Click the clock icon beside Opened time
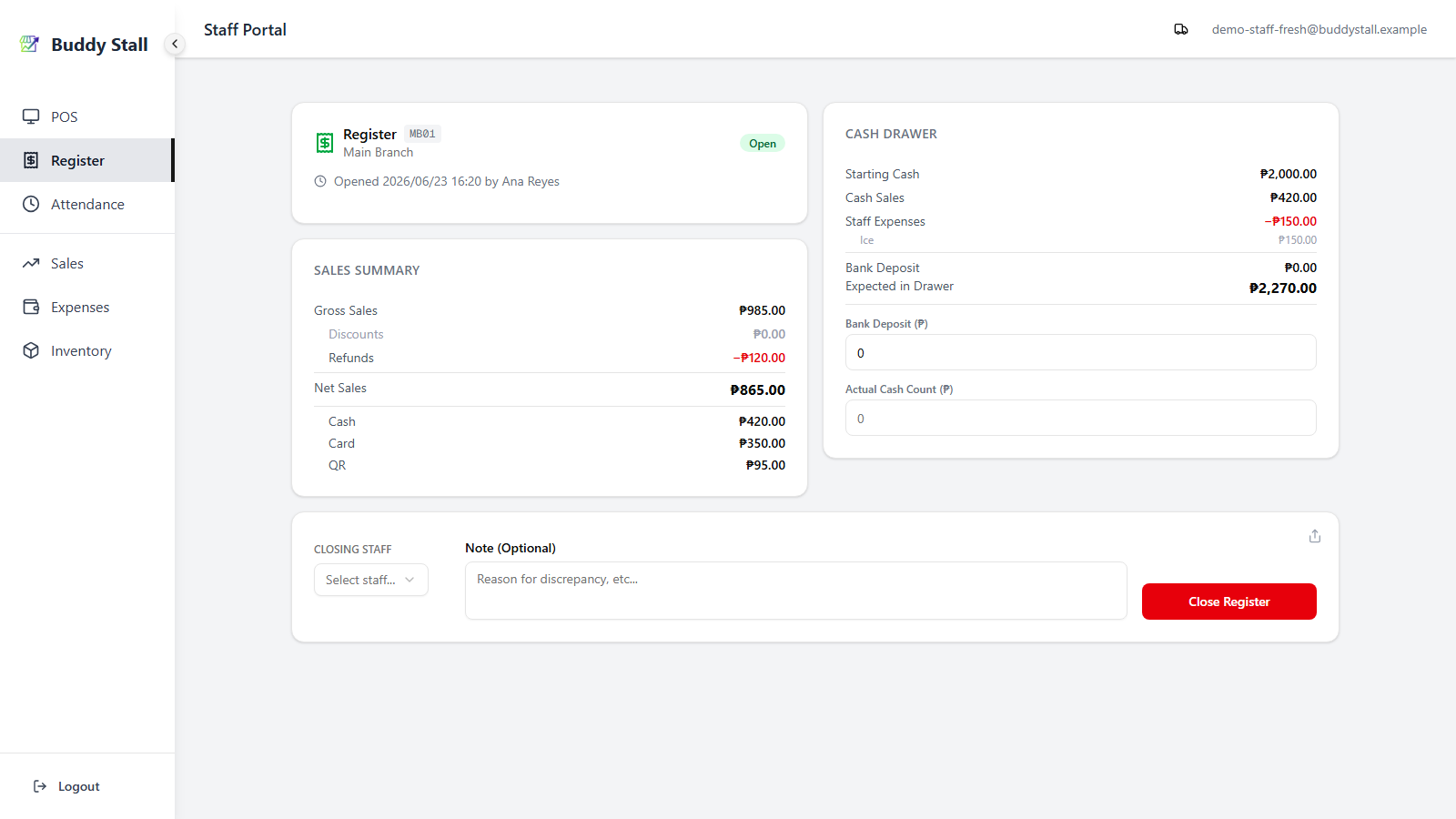 coord(320,181)
